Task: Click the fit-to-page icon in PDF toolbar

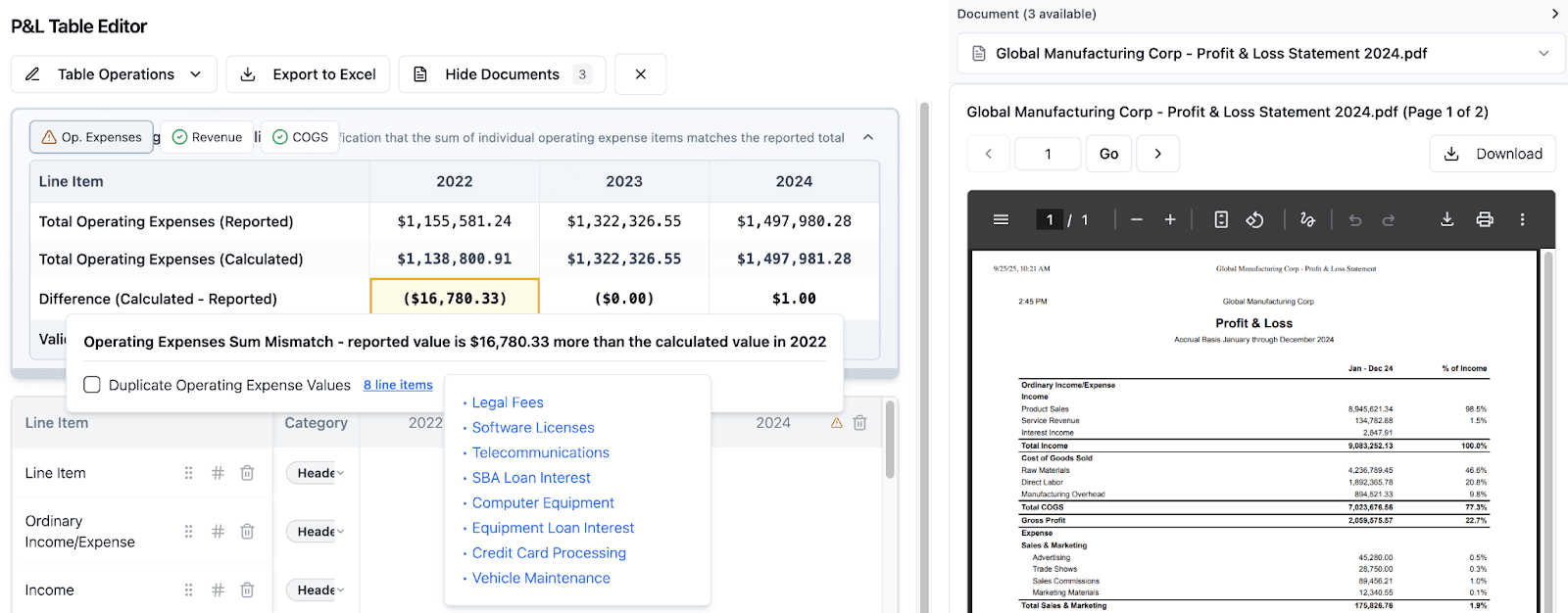Action: [1221, 220]
